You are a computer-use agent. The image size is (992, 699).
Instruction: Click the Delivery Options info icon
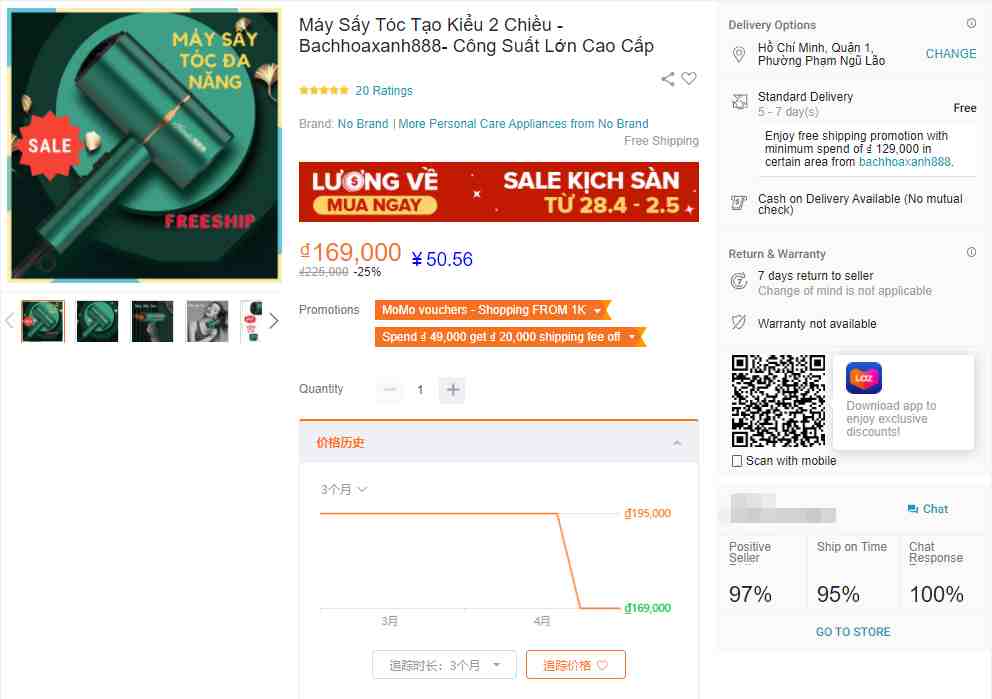pos(970,23)
